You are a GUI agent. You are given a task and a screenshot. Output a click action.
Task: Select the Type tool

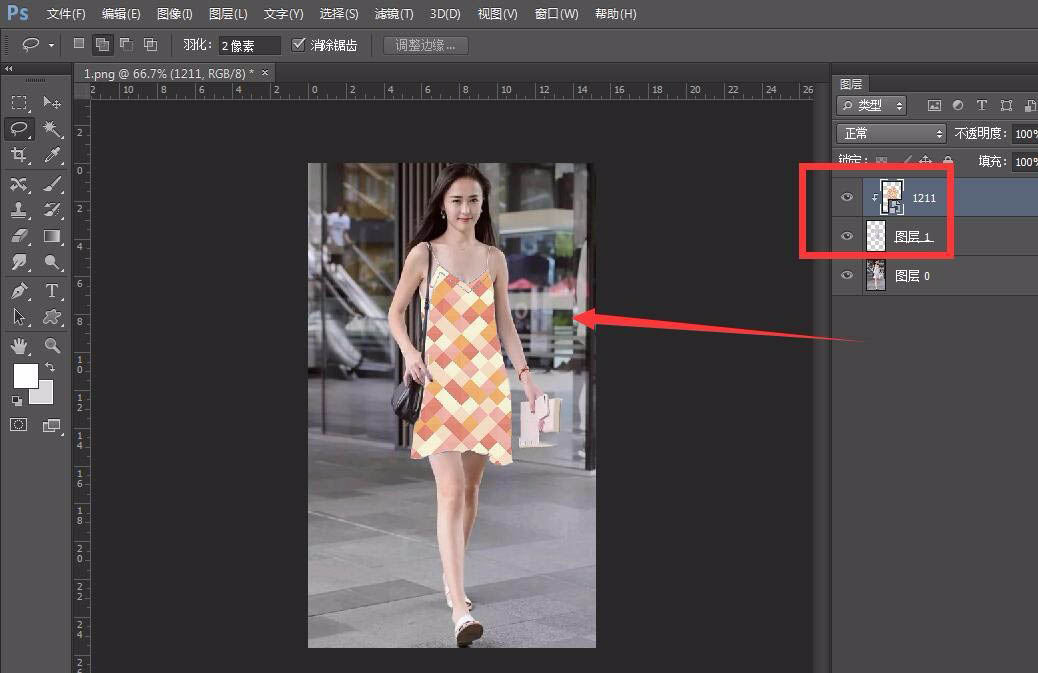click(x=52, y=291)
